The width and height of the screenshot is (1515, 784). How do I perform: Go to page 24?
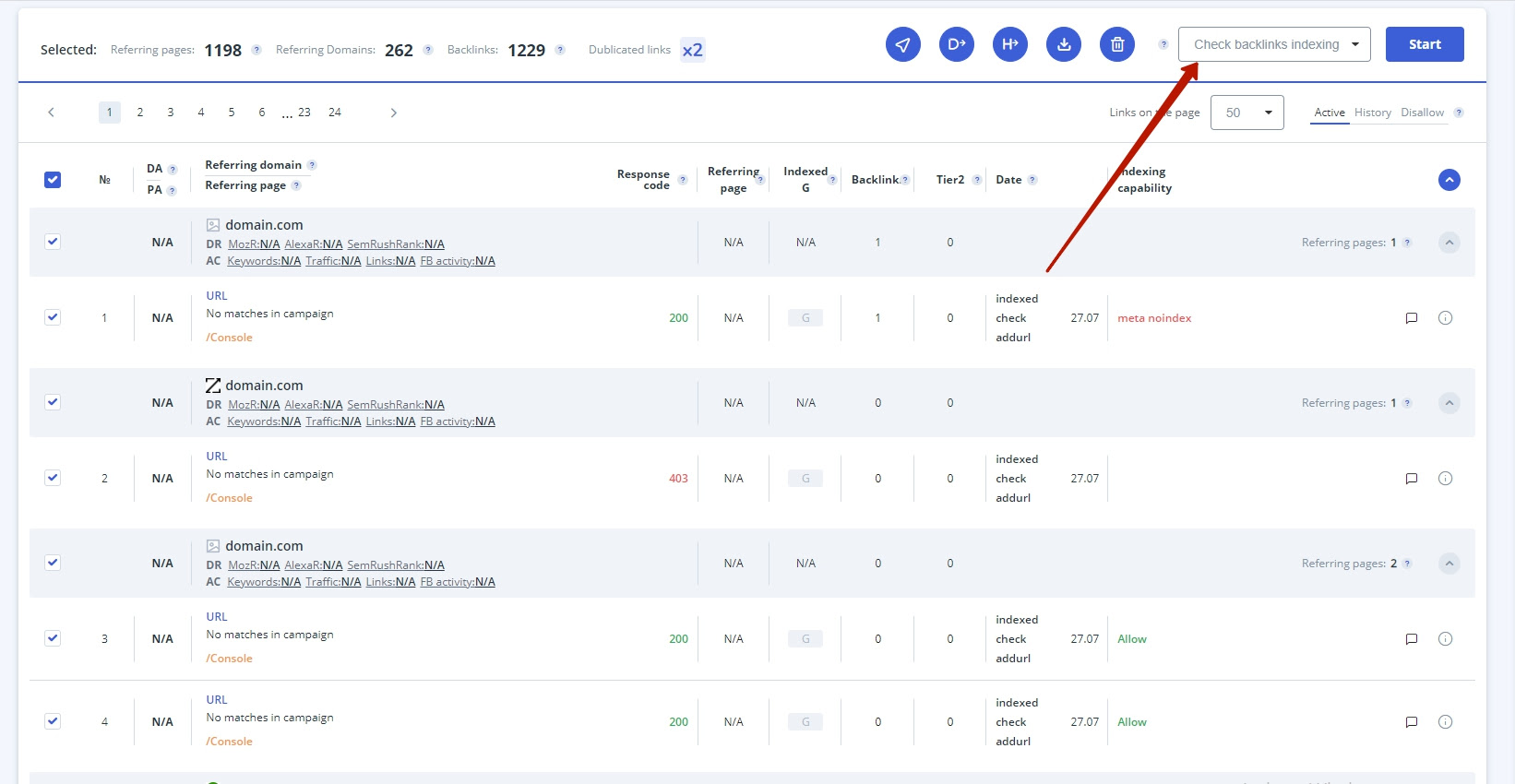[335, 113]
